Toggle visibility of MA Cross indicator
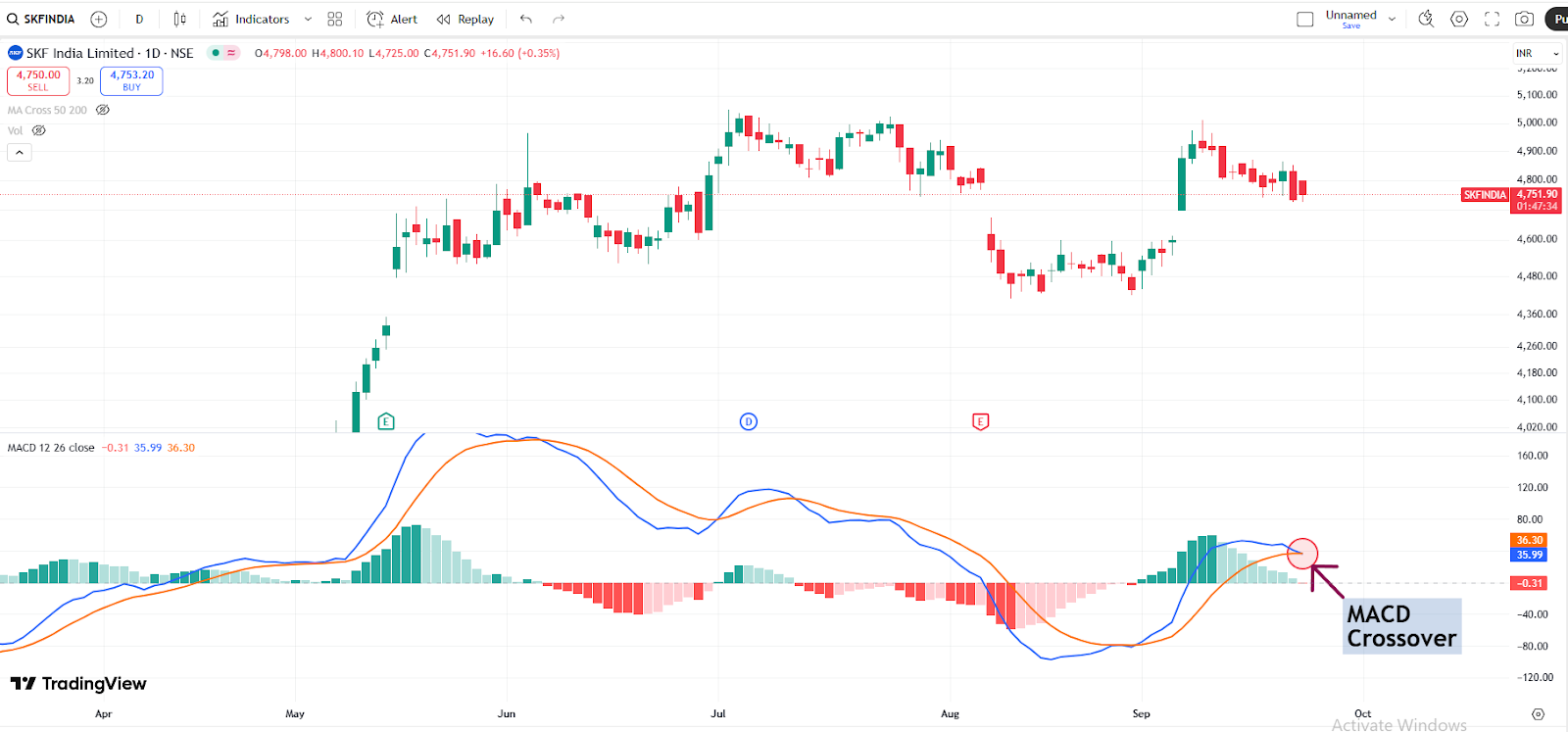The image size is (1568, 732). 103,110
